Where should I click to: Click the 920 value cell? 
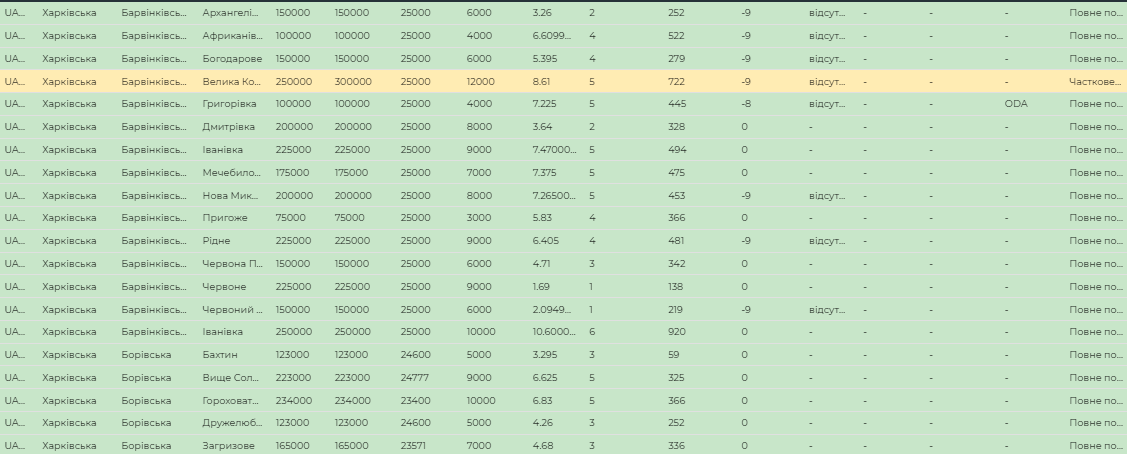coord(678,332)
